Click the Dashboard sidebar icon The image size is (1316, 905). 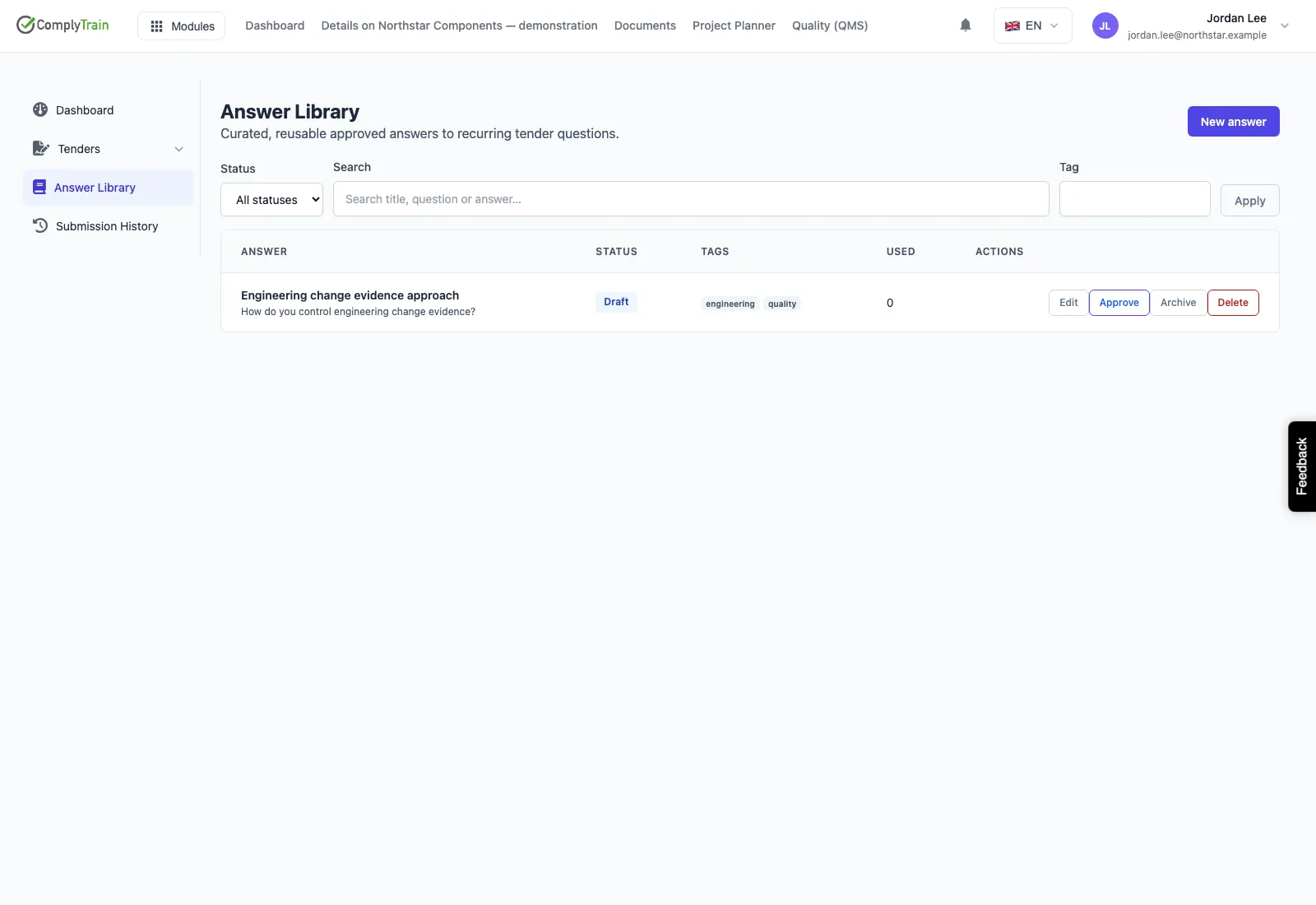[x=40, y=109]
